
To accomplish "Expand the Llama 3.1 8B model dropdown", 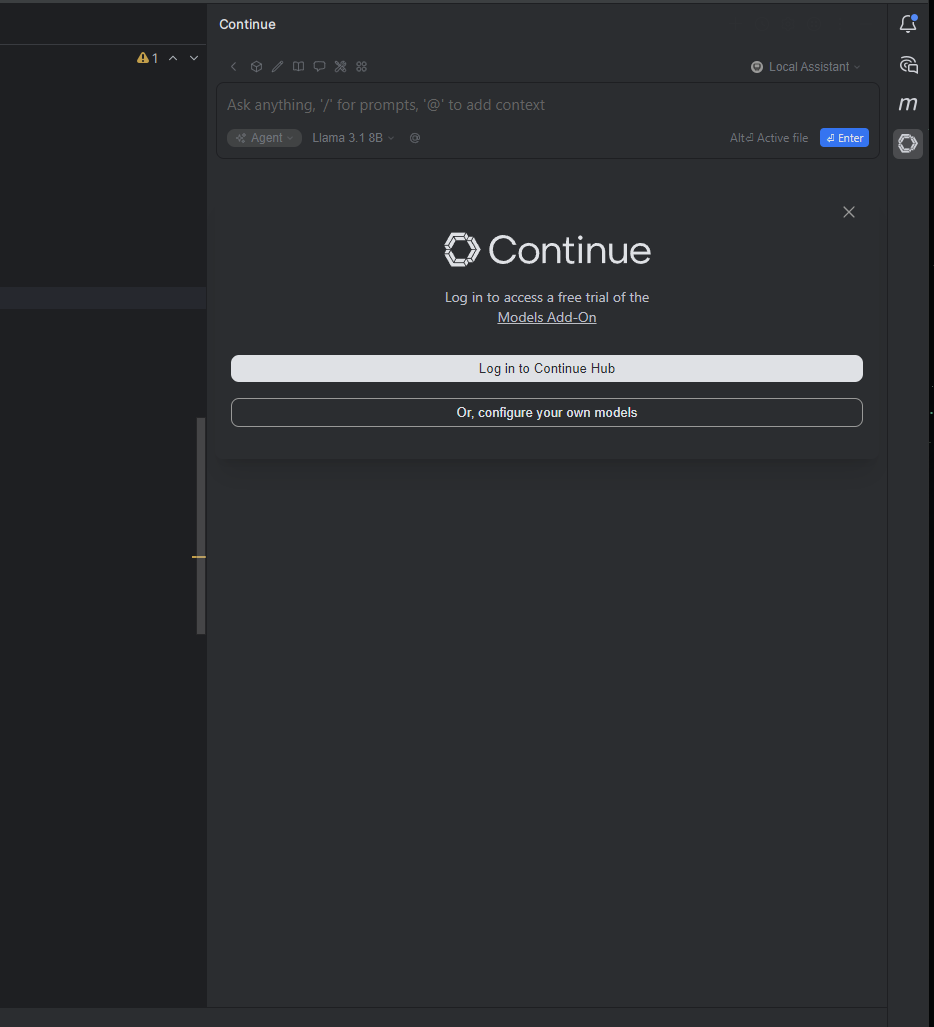I will point(352,137).
